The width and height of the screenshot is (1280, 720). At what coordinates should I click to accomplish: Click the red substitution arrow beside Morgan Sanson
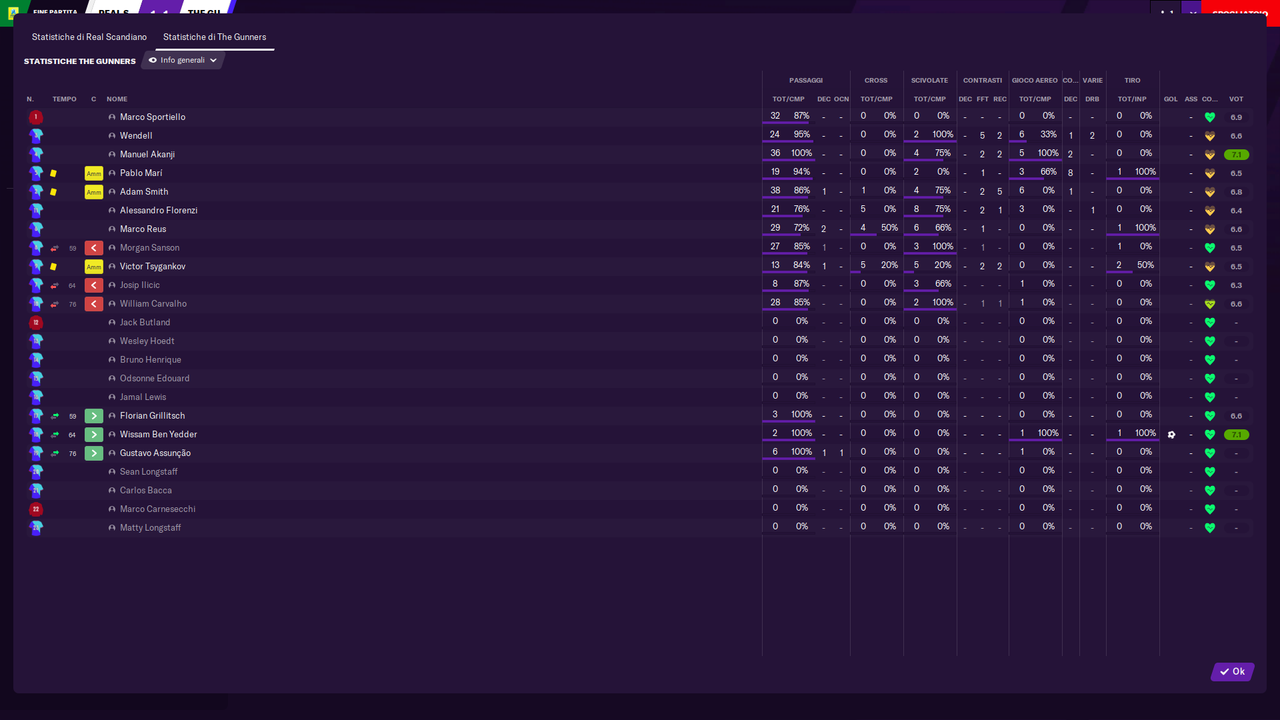[x=95, y=247]
